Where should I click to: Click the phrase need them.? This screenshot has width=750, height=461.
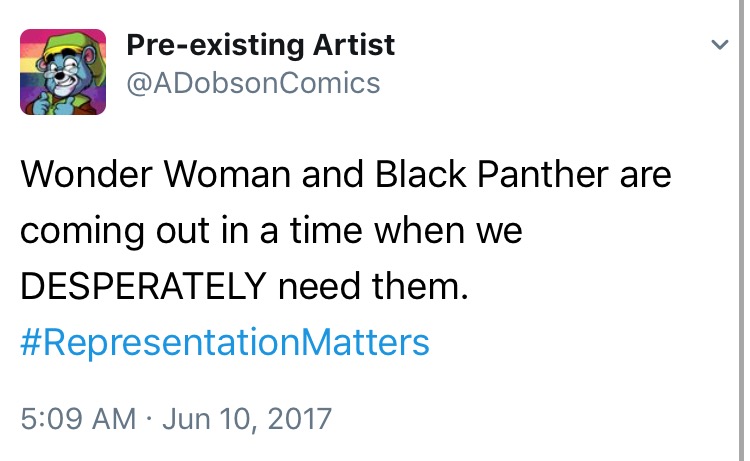pos(373,286)
